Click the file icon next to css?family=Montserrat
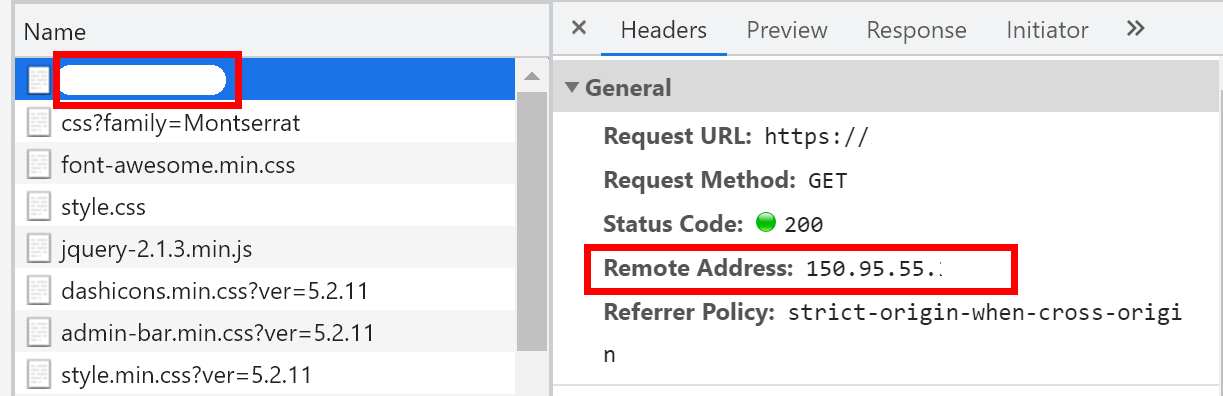The width and height of the screenshot is (1223, 396). click(x=39, y=123)
